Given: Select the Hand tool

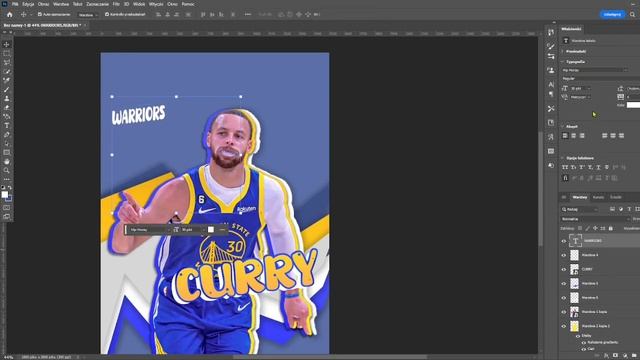Looking at the screenshot, I should (7, 162).
